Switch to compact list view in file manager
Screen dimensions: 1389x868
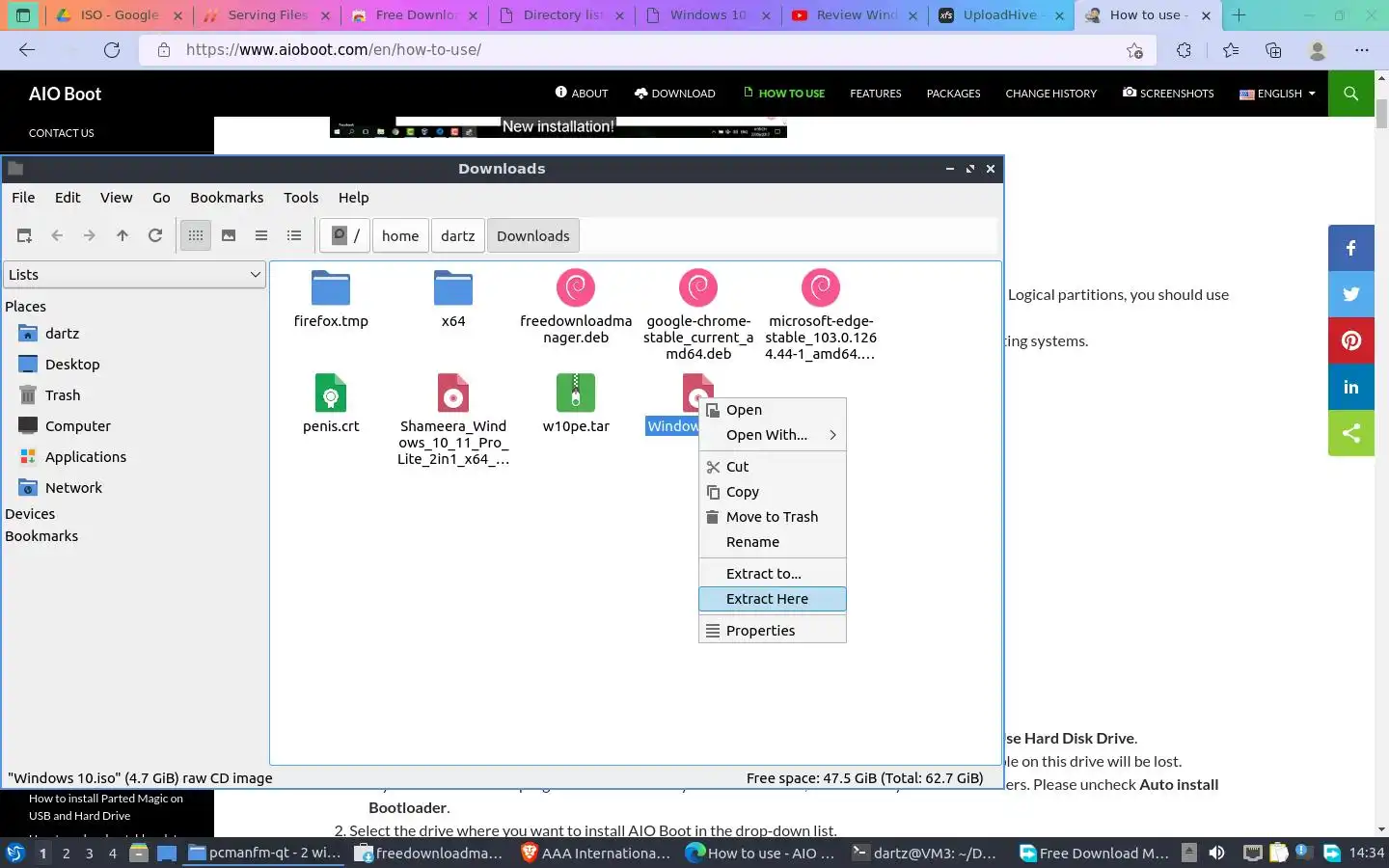261,235
